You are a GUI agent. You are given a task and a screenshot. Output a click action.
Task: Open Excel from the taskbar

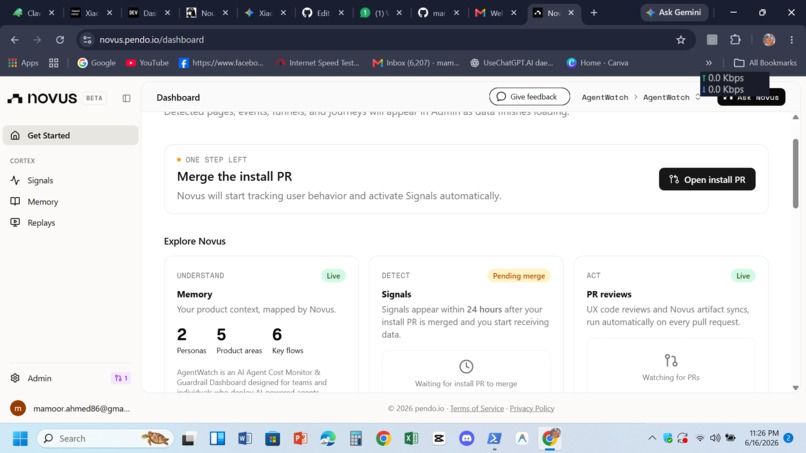pyautogui.click(x=411, y=439)
